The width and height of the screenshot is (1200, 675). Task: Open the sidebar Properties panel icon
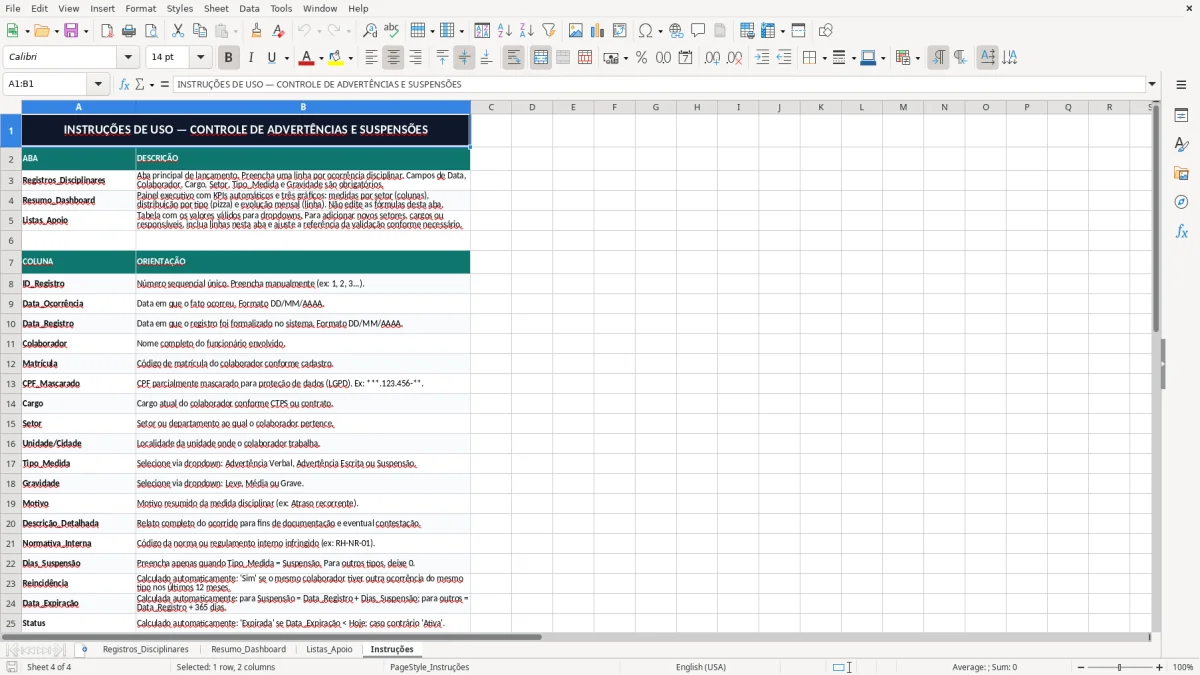pyautogui.click(x=1181, y=115)
